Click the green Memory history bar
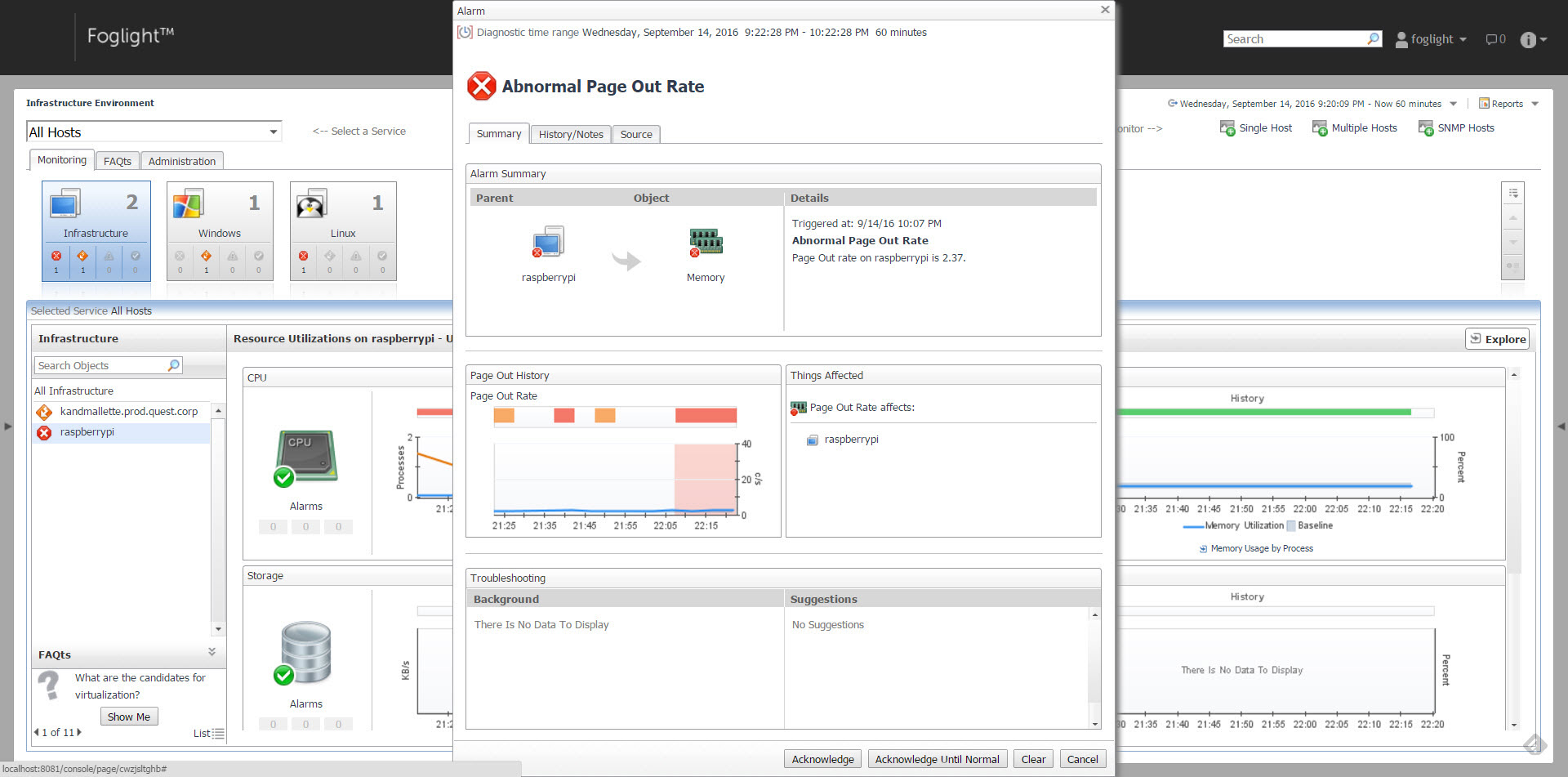Image resolution: width=1568 pixels, height=777 pixels. point(1264,412)
